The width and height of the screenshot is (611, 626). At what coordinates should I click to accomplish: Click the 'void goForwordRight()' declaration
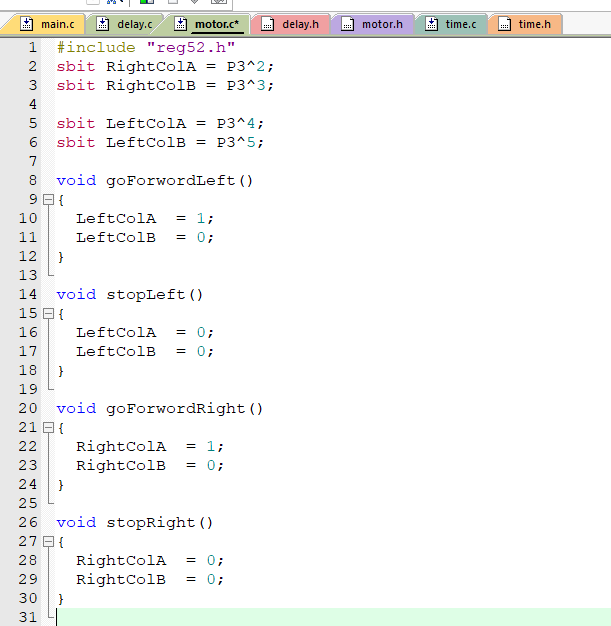(x=160, y=408)
